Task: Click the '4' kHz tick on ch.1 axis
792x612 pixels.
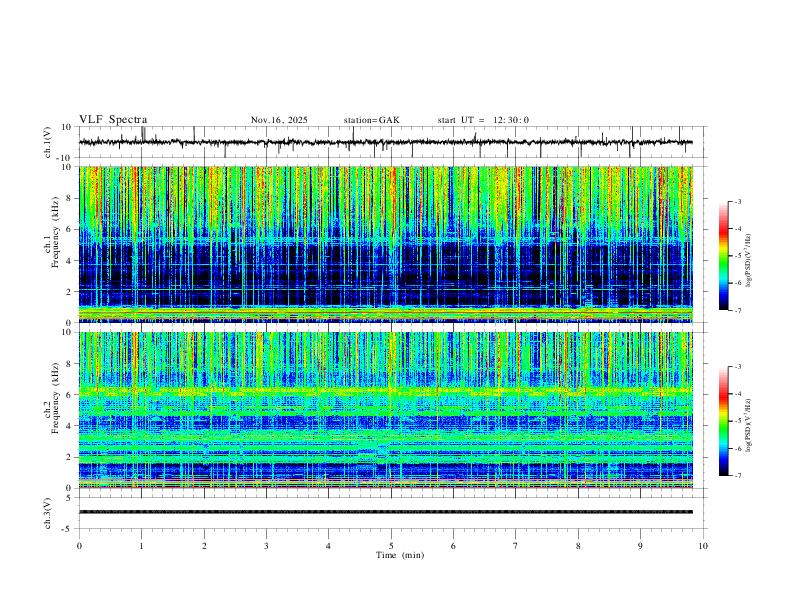Action: click(69, 261)
